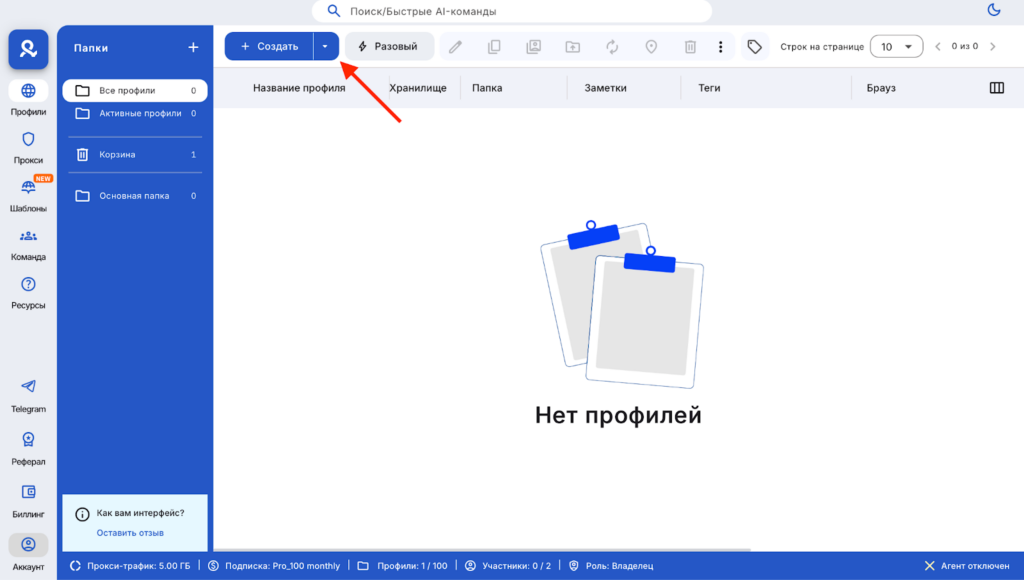
Task: Select the Основная папка folder
Action: pos(135,196)
